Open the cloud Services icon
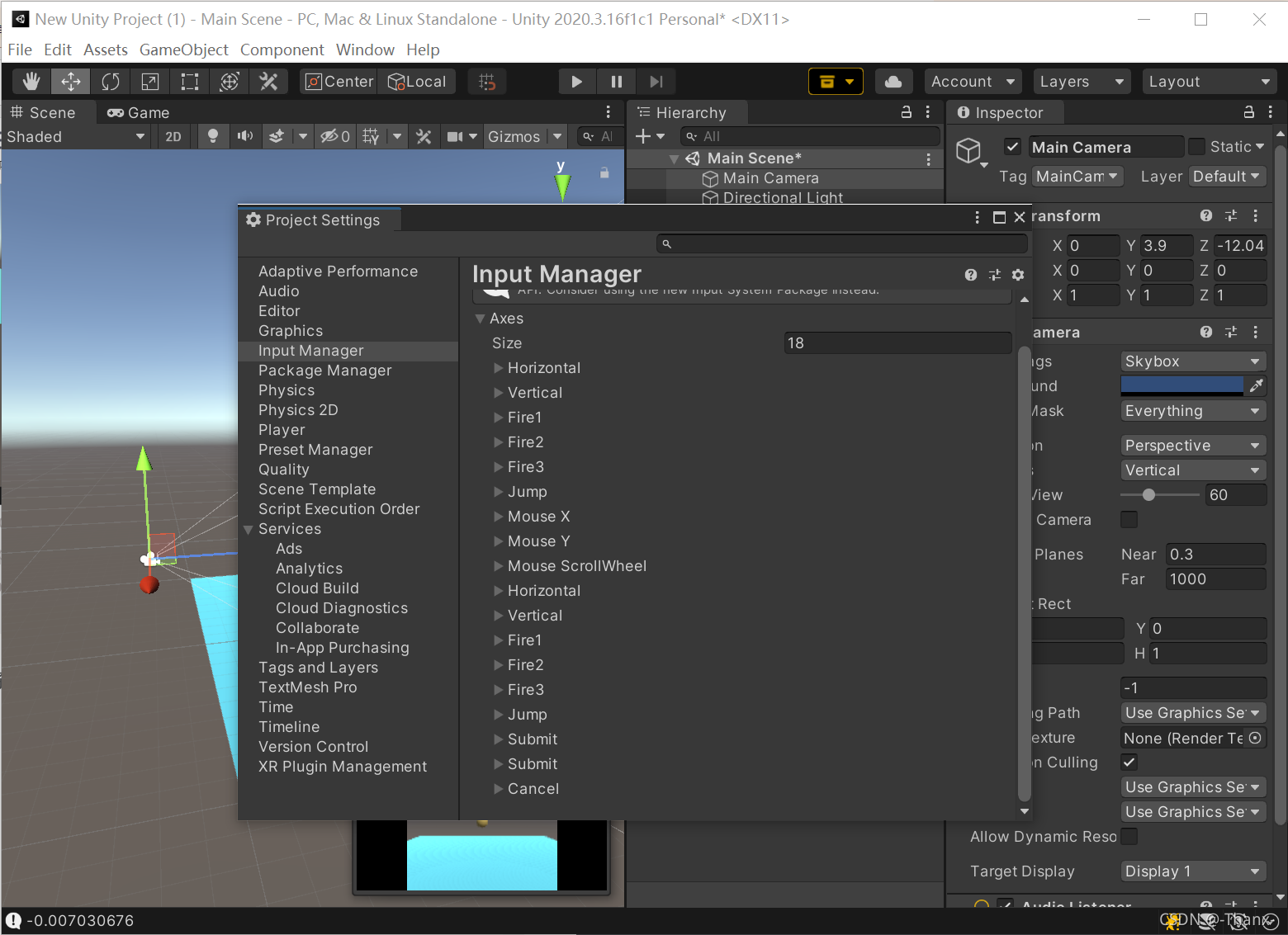Image resolution: width=1288 pixels, height=935 pixels. tap(893, 82)
